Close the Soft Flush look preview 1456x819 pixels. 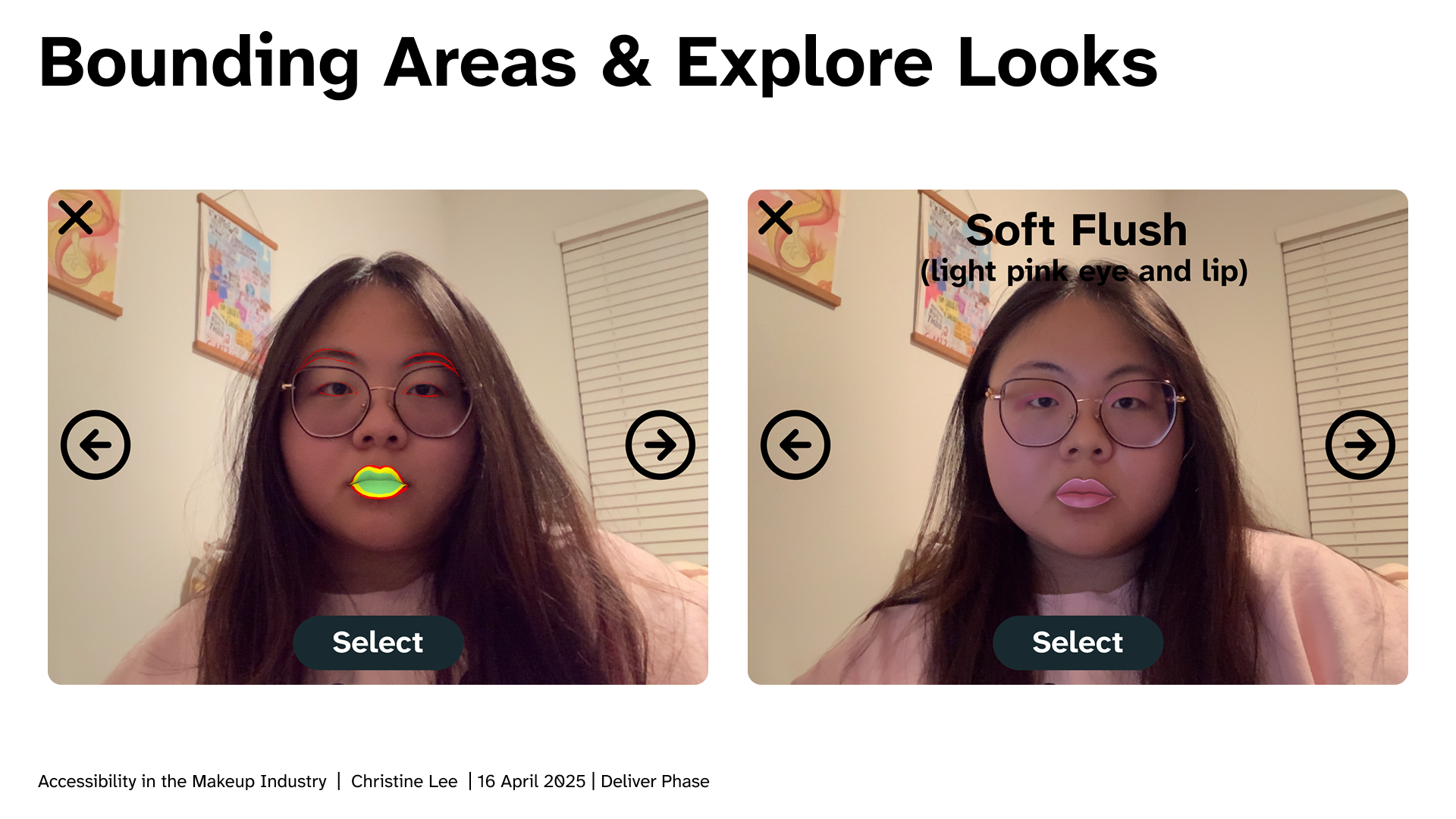775,218
